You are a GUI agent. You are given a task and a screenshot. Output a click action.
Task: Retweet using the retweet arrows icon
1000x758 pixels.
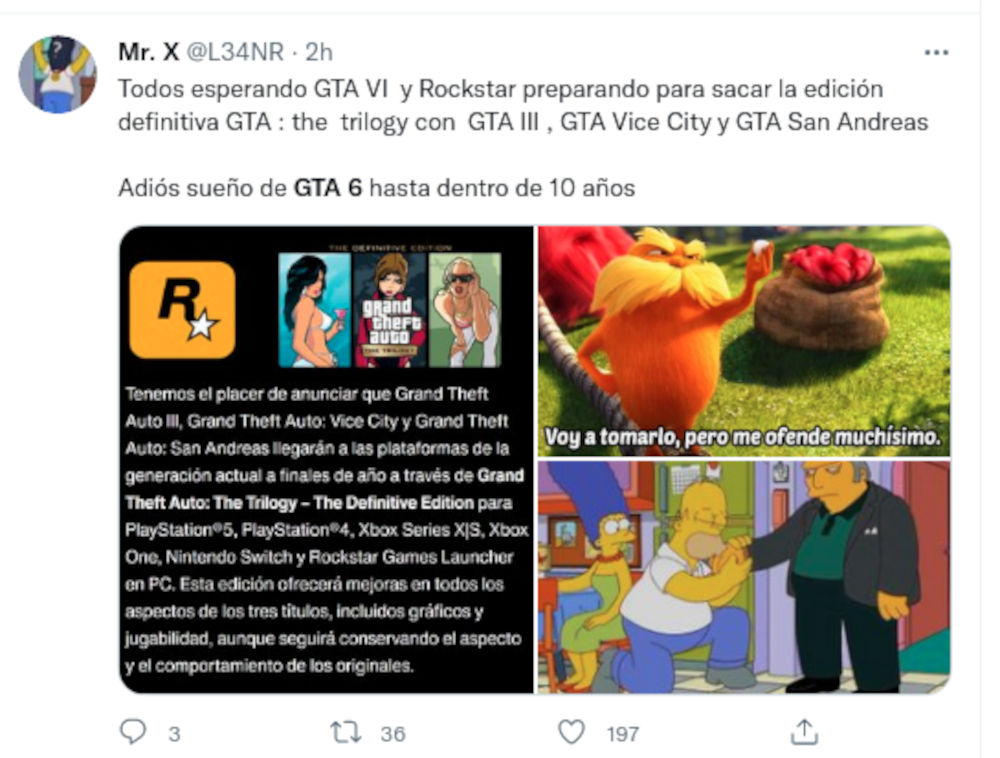click(x=346, y=732)
